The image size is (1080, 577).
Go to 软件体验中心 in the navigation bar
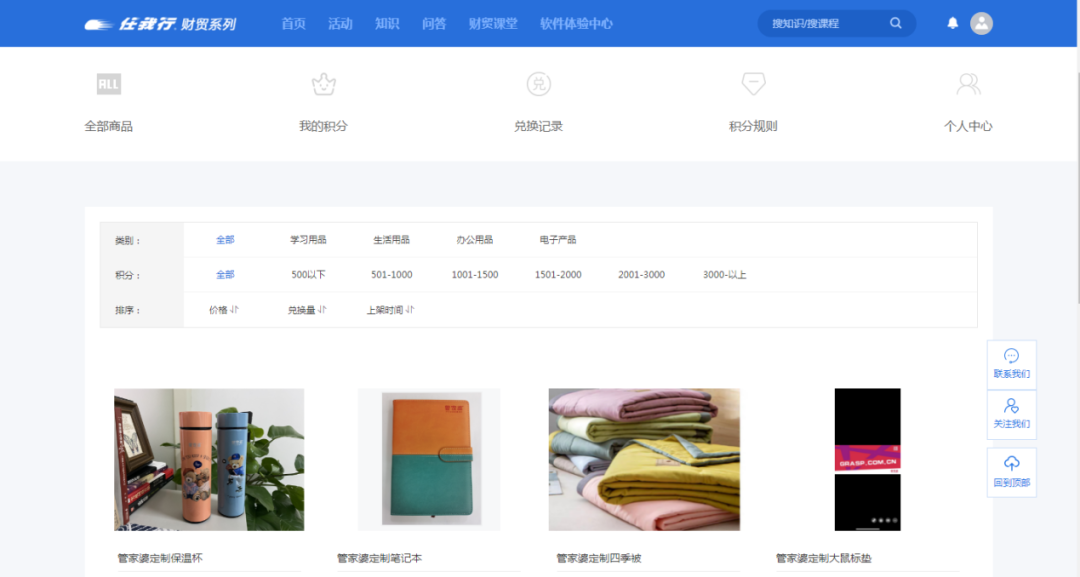click(576, 23)
